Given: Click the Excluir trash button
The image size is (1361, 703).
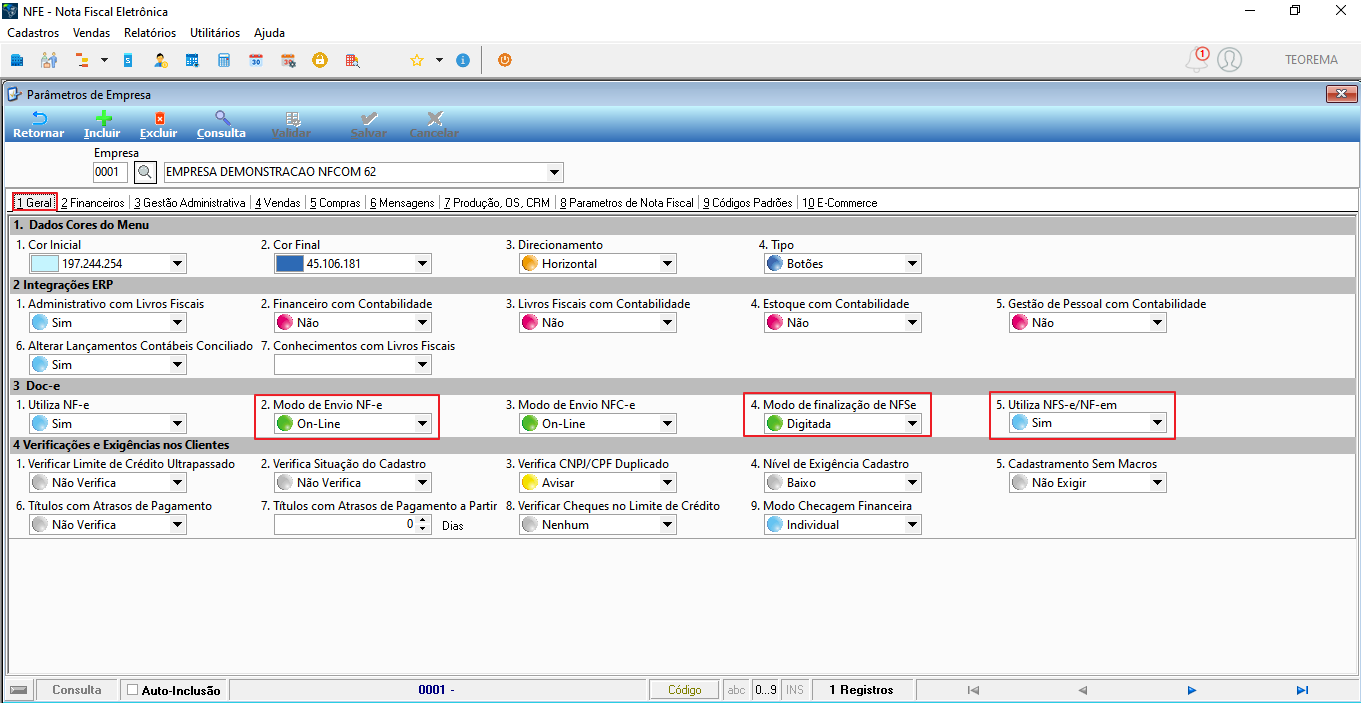Looking at the screenshot, I should [x=158, y=125].
